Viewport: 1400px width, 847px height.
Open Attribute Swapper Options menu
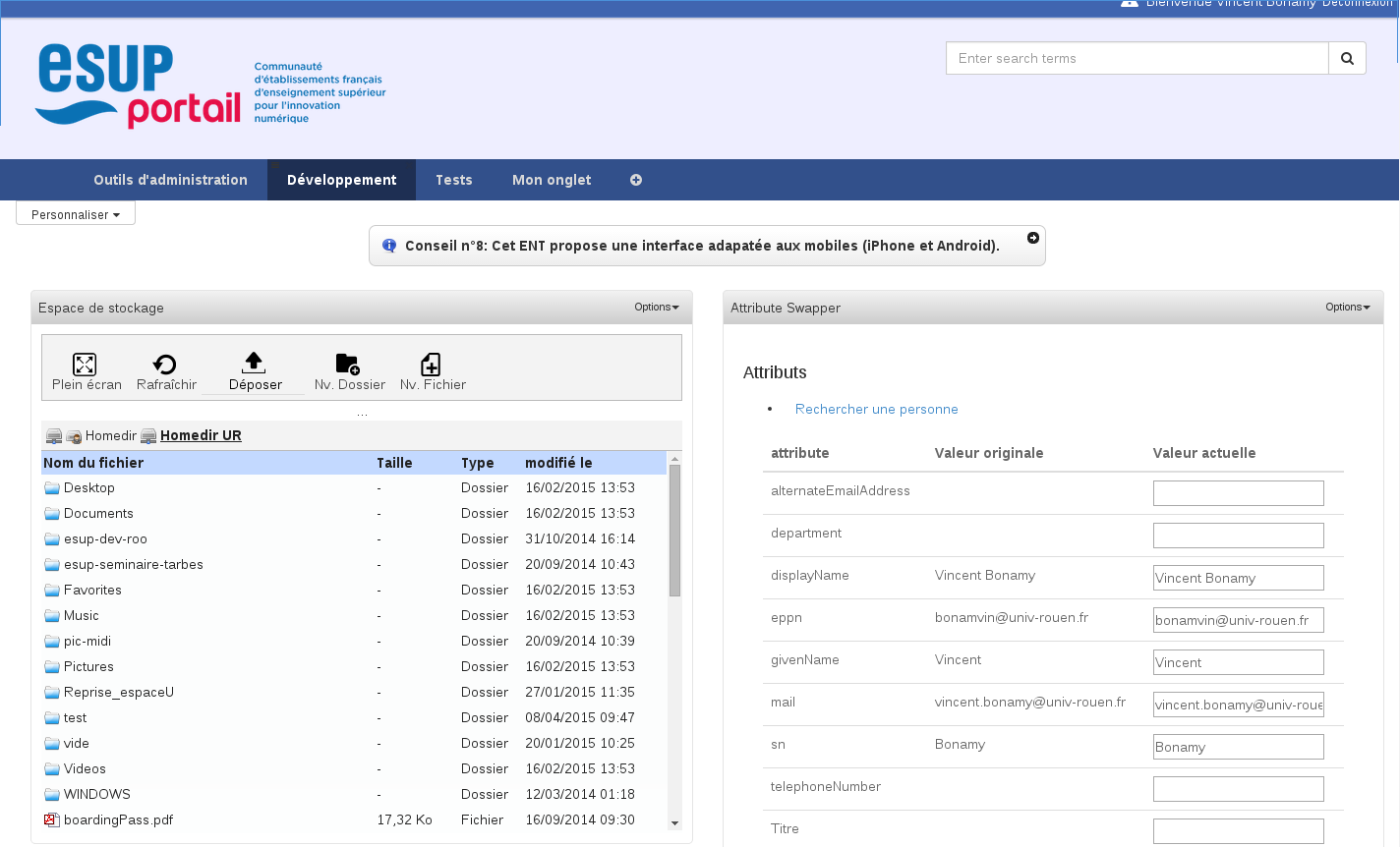[x=1347, y=307]
